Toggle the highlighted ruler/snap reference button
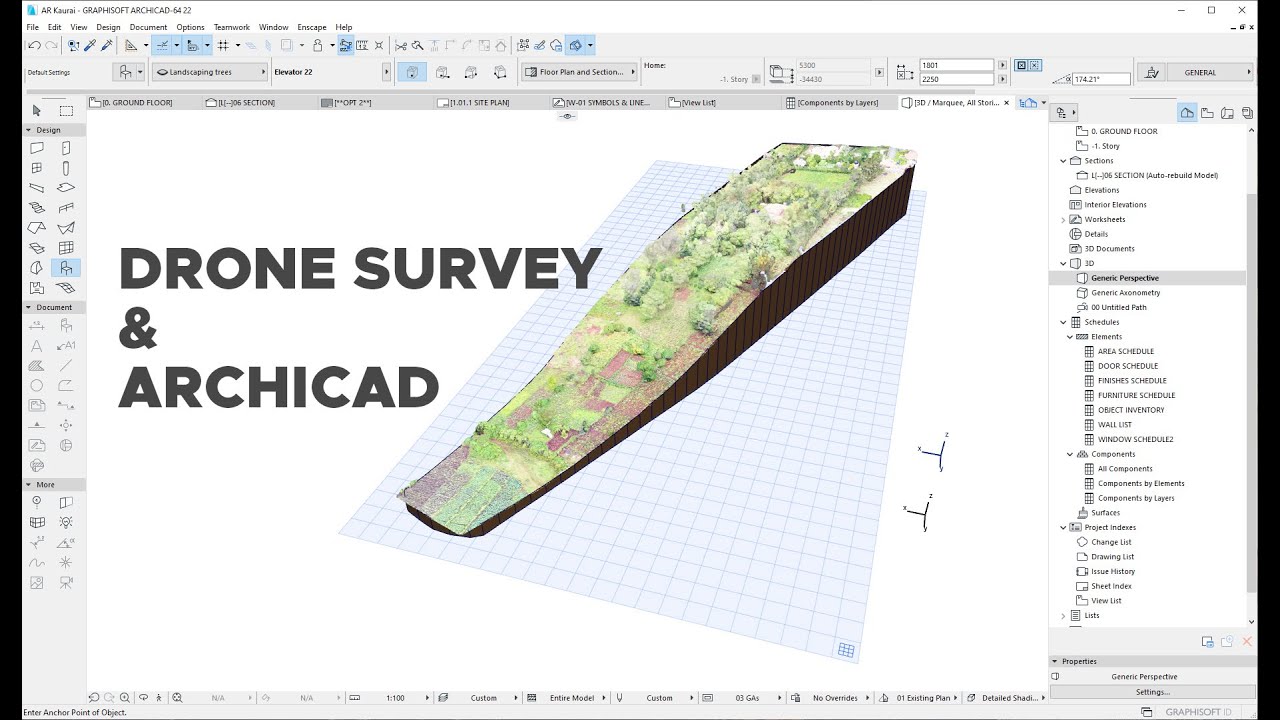Screen dimensions: 1280x720 point(192,45)
